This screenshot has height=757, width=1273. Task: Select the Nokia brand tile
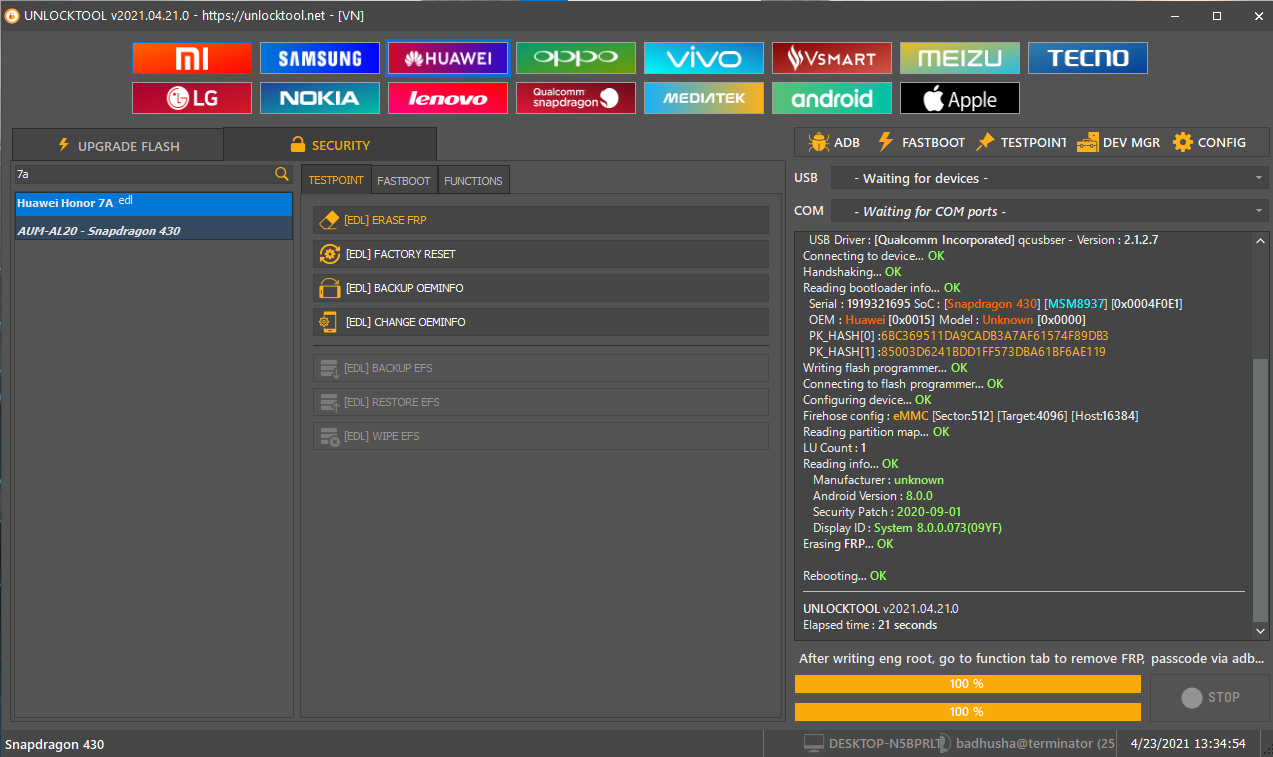tap(320, 98)
